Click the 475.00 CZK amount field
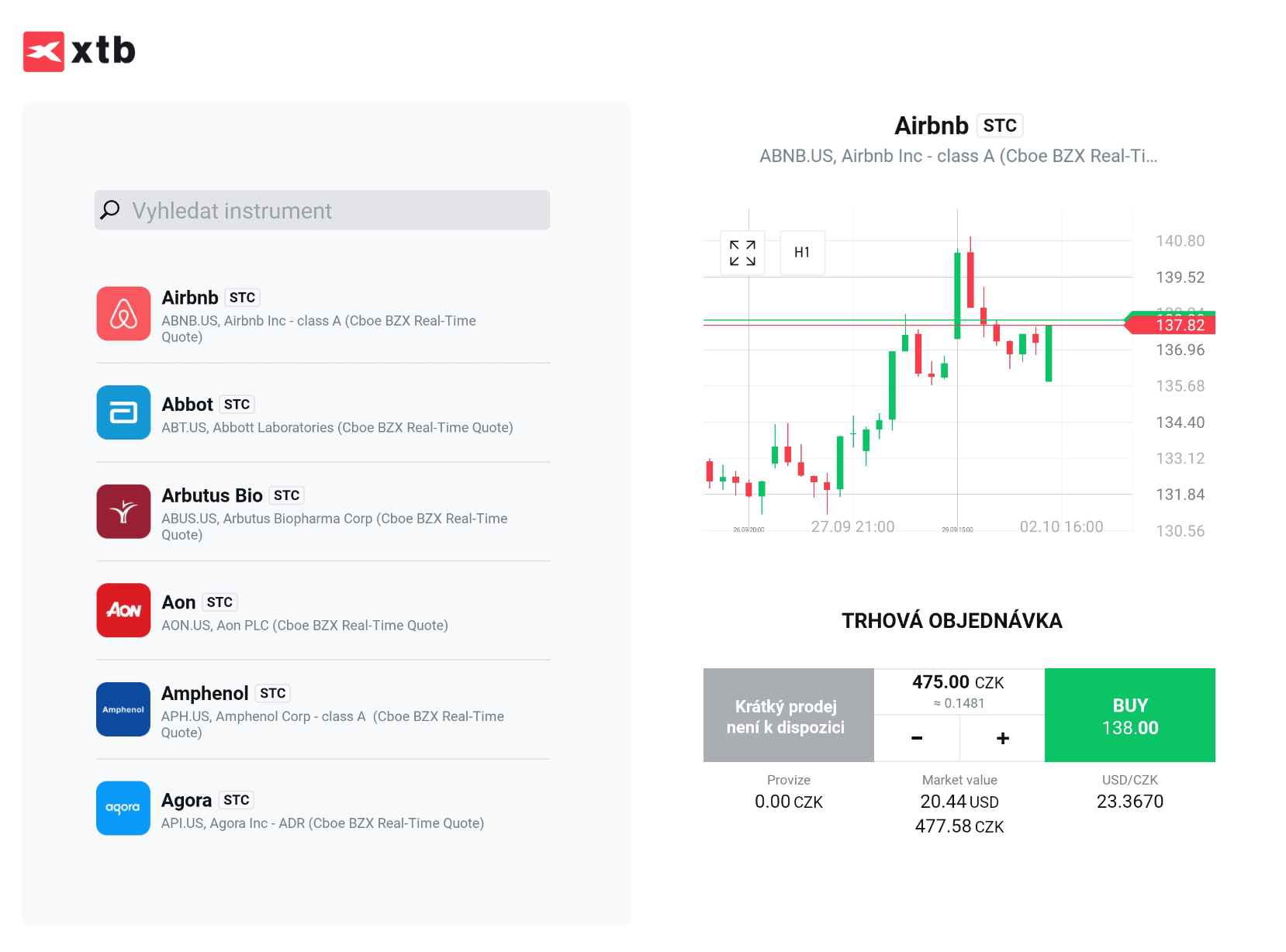Screen dimensions: 1286x952 pyautogui.click(x=959, y=683)
